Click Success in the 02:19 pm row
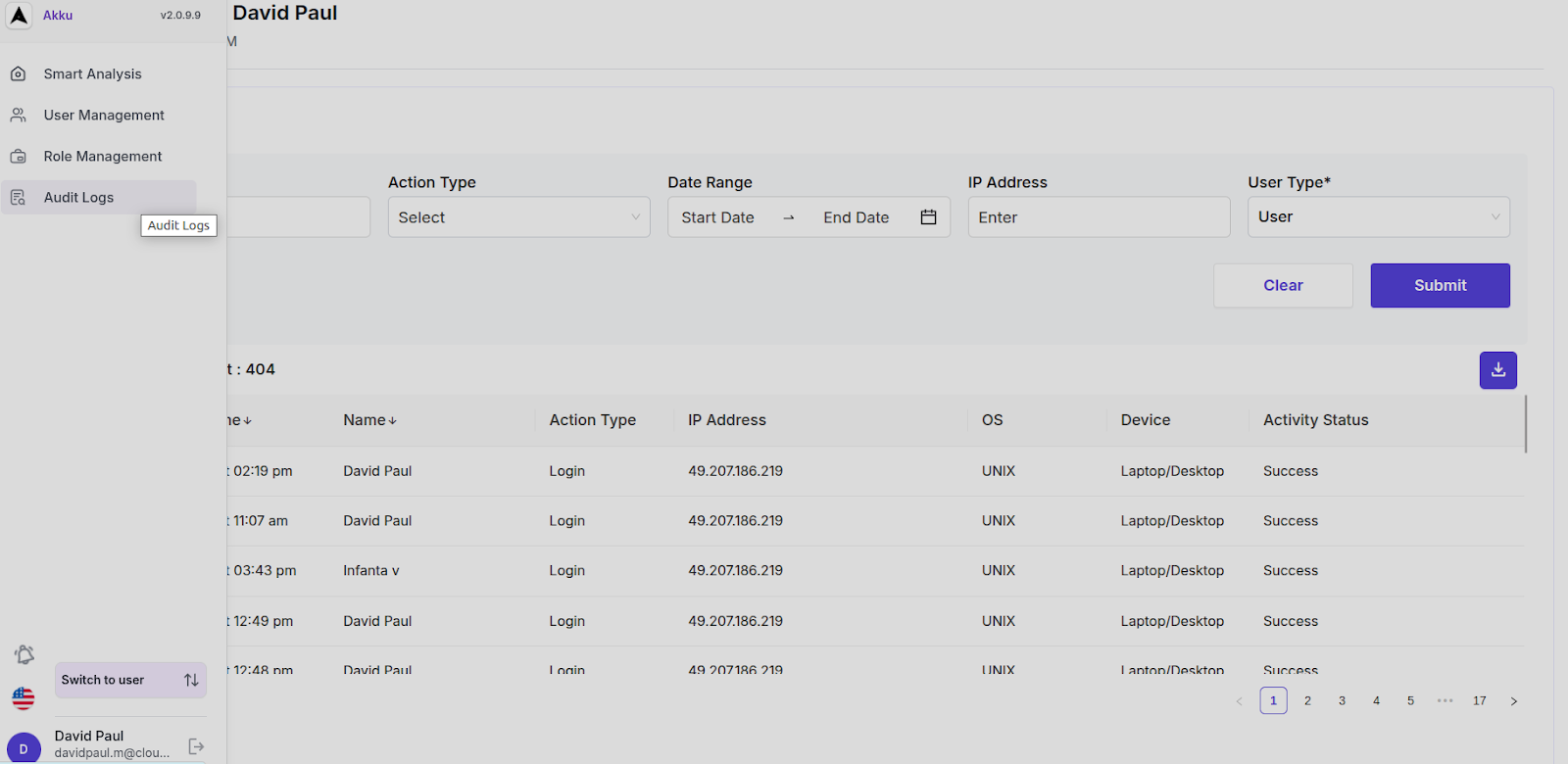The image size is (1568, 764). coord(1291,471)
